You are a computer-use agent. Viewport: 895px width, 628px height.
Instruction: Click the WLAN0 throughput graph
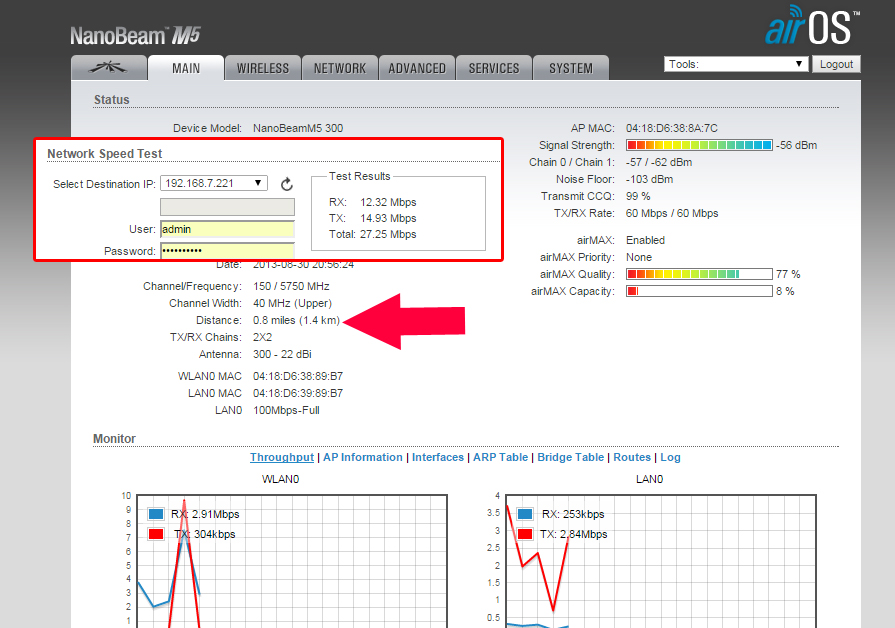click(292, 561)
